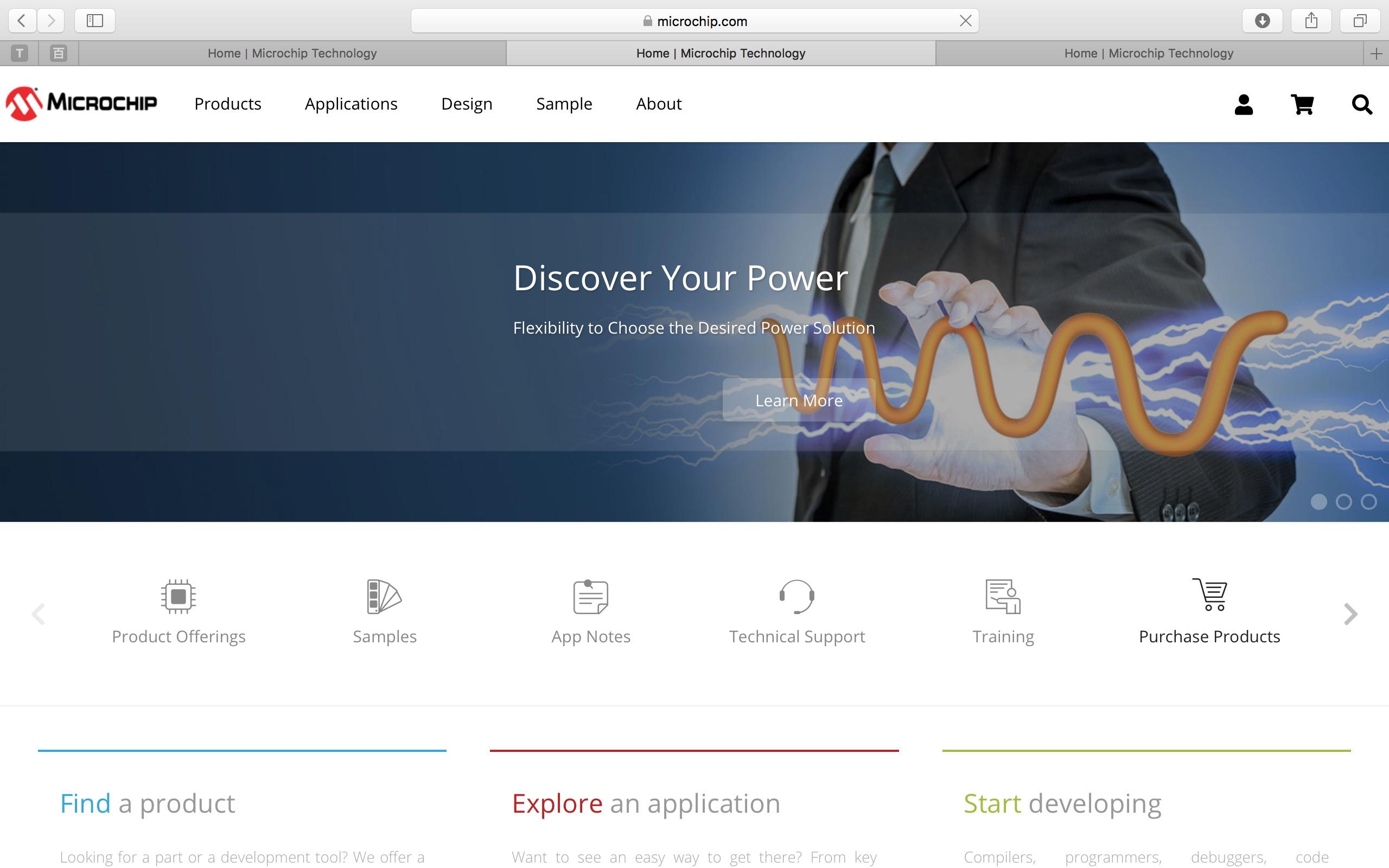Click the Microchip logo home link
The width and height of the screenshot is (1389, 868).
click(x=81, y=103)
